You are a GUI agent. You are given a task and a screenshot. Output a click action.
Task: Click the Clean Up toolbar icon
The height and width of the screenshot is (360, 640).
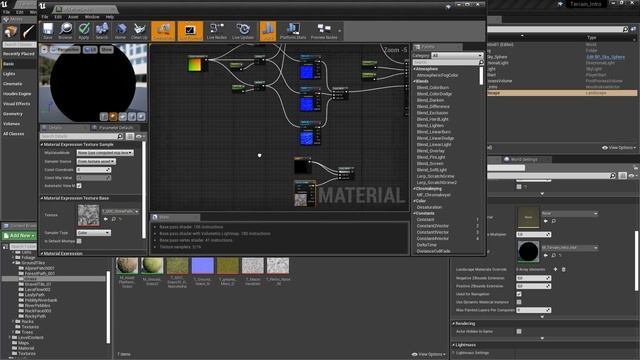139,31
